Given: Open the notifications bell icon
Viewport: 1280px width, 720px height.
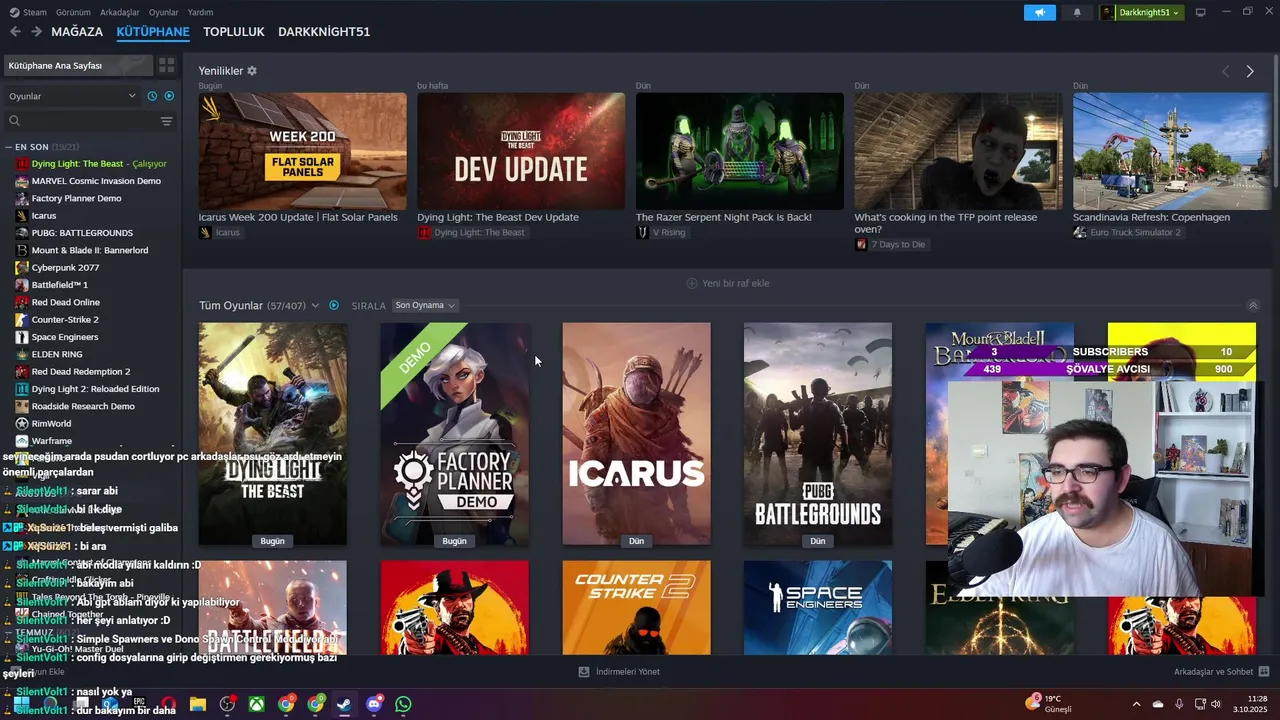Looking at the screenshot, I should pos(1077,12).
